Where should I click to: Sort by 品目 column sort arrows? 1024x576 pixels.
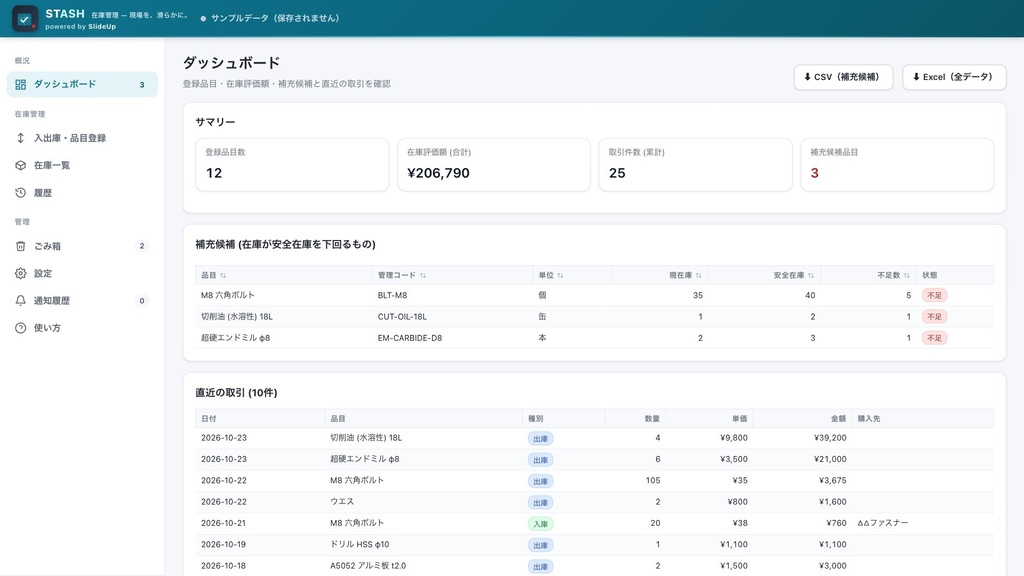click(x=223, y=276)
